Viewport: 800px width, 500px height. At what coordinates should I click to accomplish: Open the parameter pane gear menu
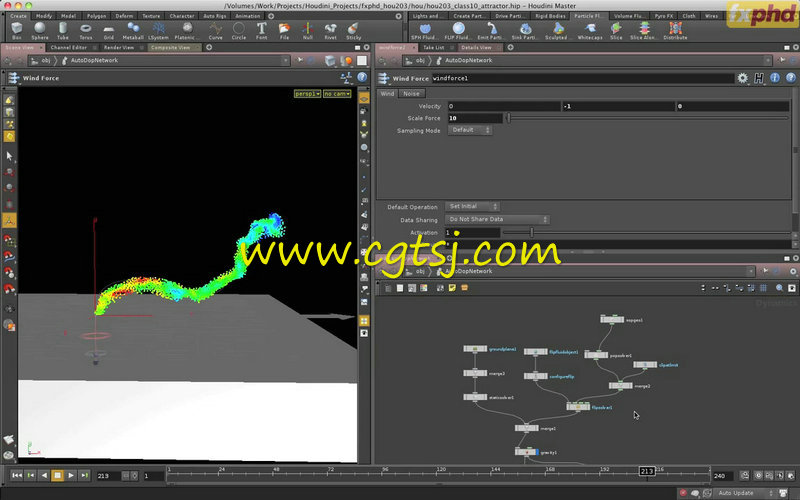[x=742, y=78]
